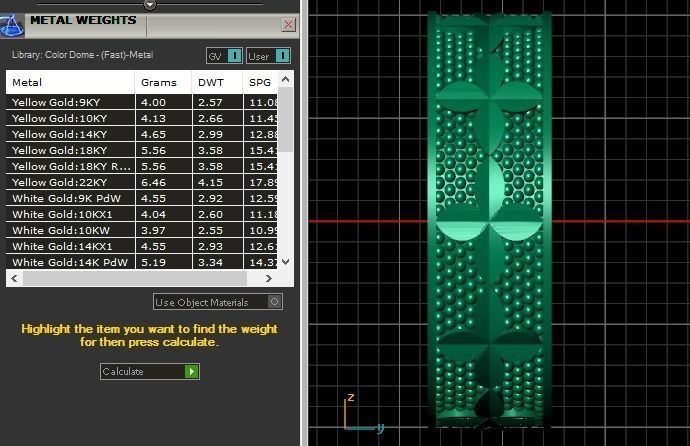Click the 2.57 DWT cell
This screenshot has width=690, height=446.
[218, 102]
